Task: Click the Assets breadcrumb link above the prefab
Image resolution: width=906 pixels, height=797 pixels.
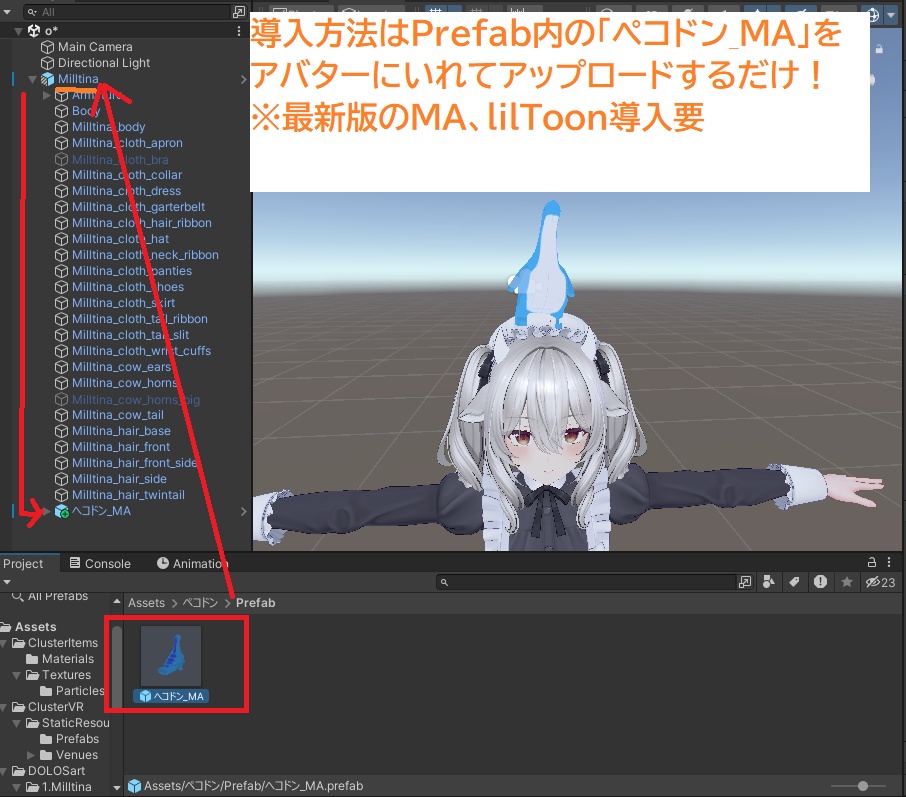Action: pyautogui.click(x=146, y=602)
